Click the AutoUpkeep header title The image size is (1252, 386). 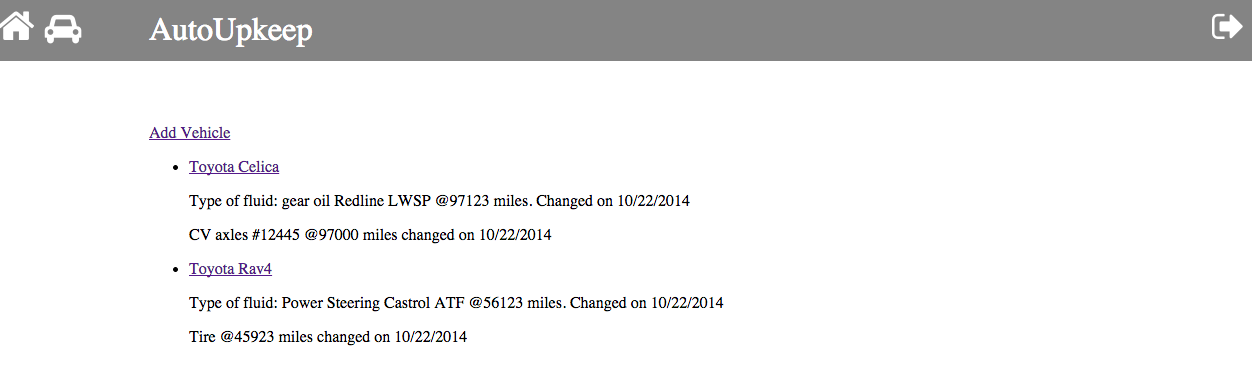(231, 30)
